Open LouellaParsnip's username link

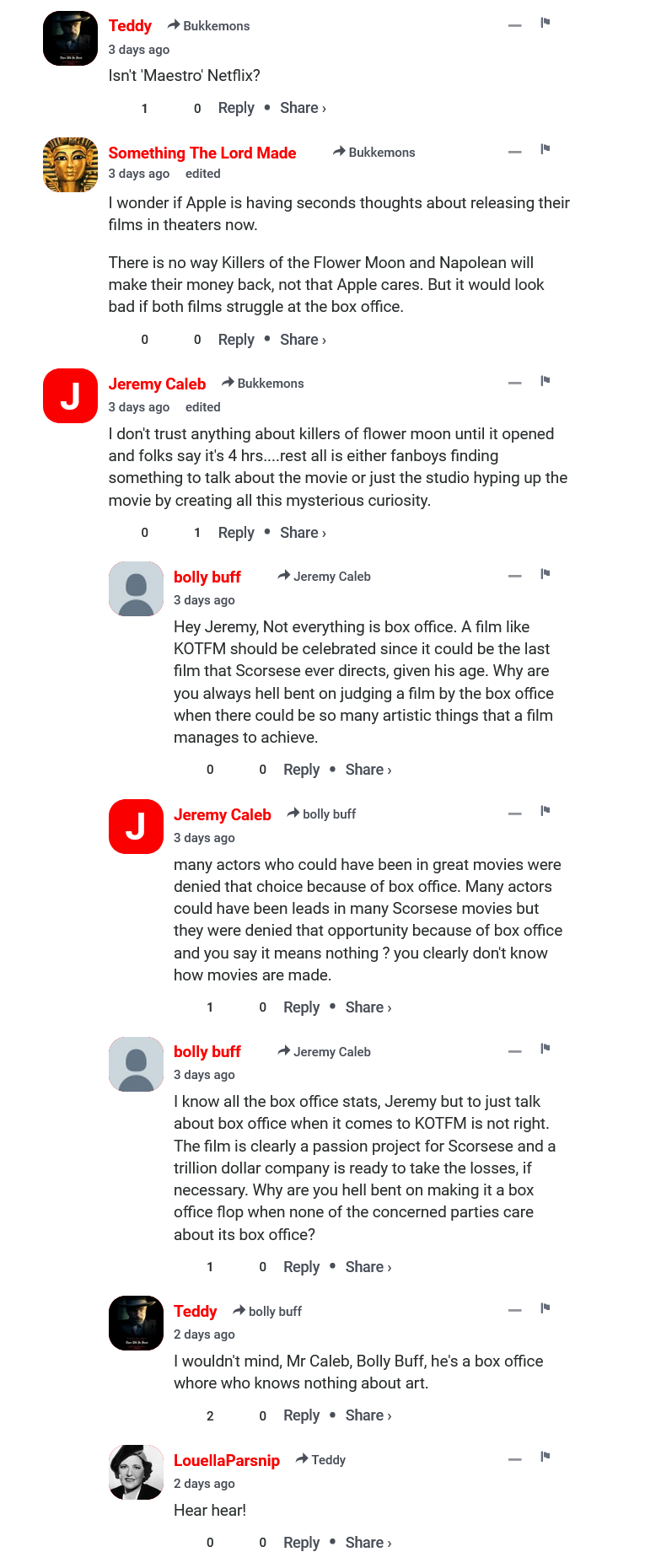click(x=227, y=1461)
